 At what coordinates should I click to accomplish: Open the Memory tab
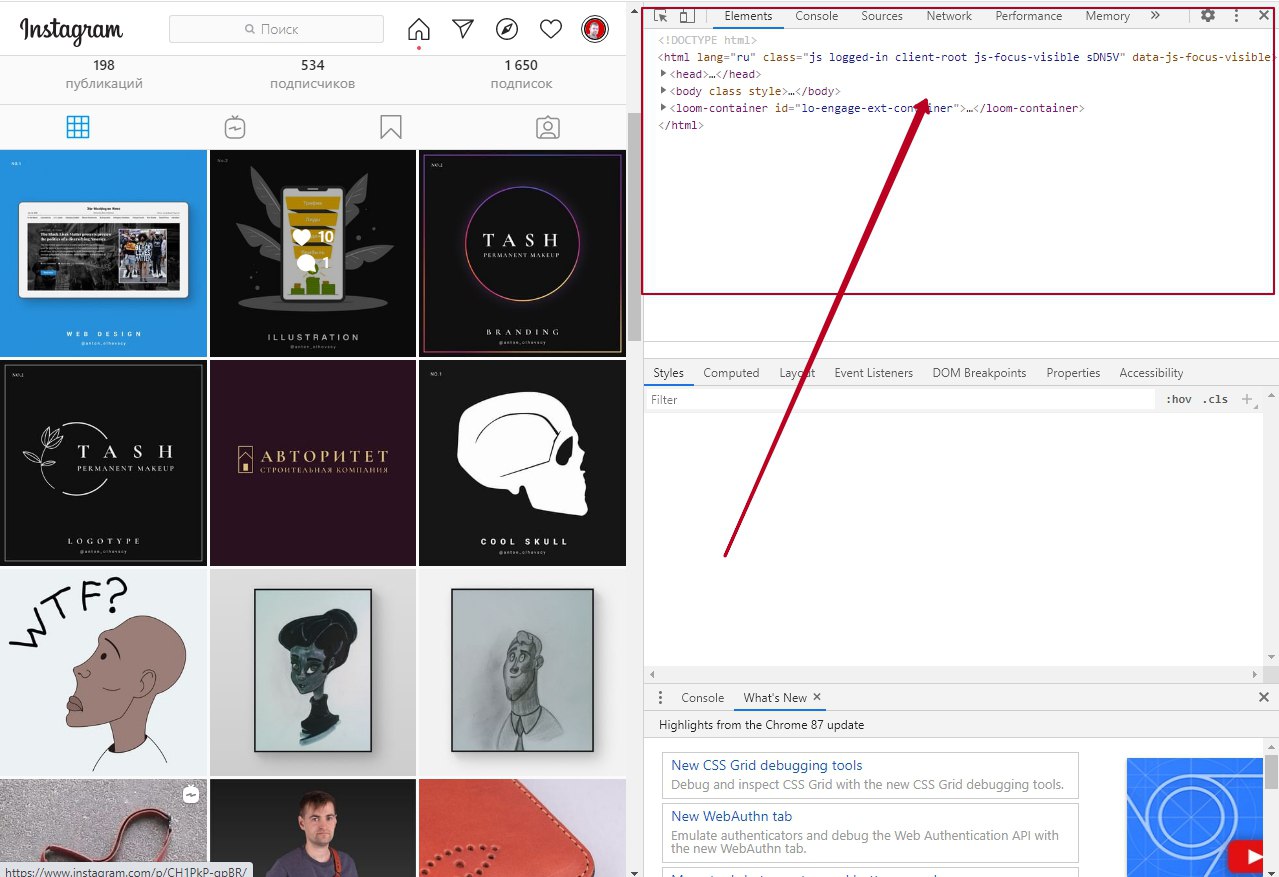coord(1107,16)
